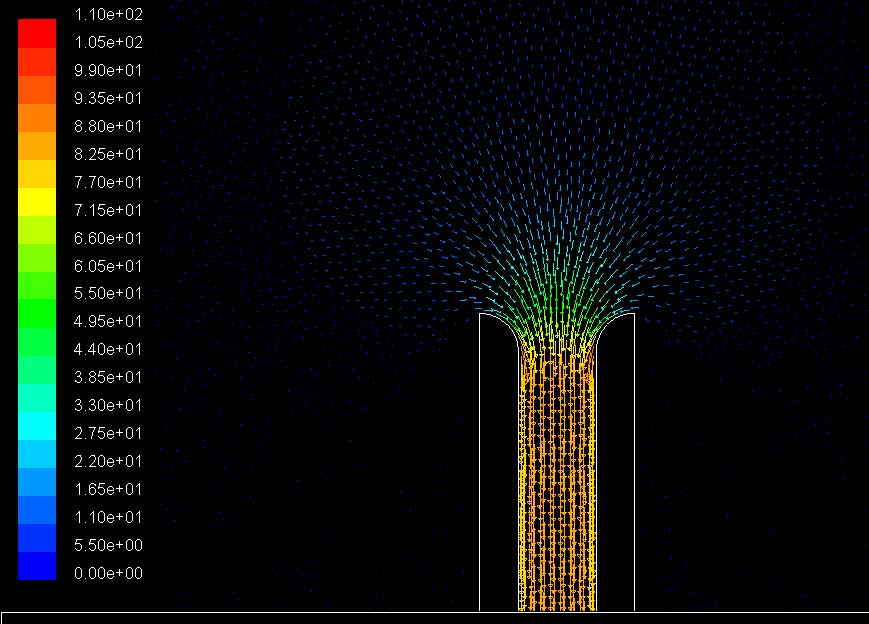
Task: Click the 1.05e+02 legend label
Action: (109, 42)
